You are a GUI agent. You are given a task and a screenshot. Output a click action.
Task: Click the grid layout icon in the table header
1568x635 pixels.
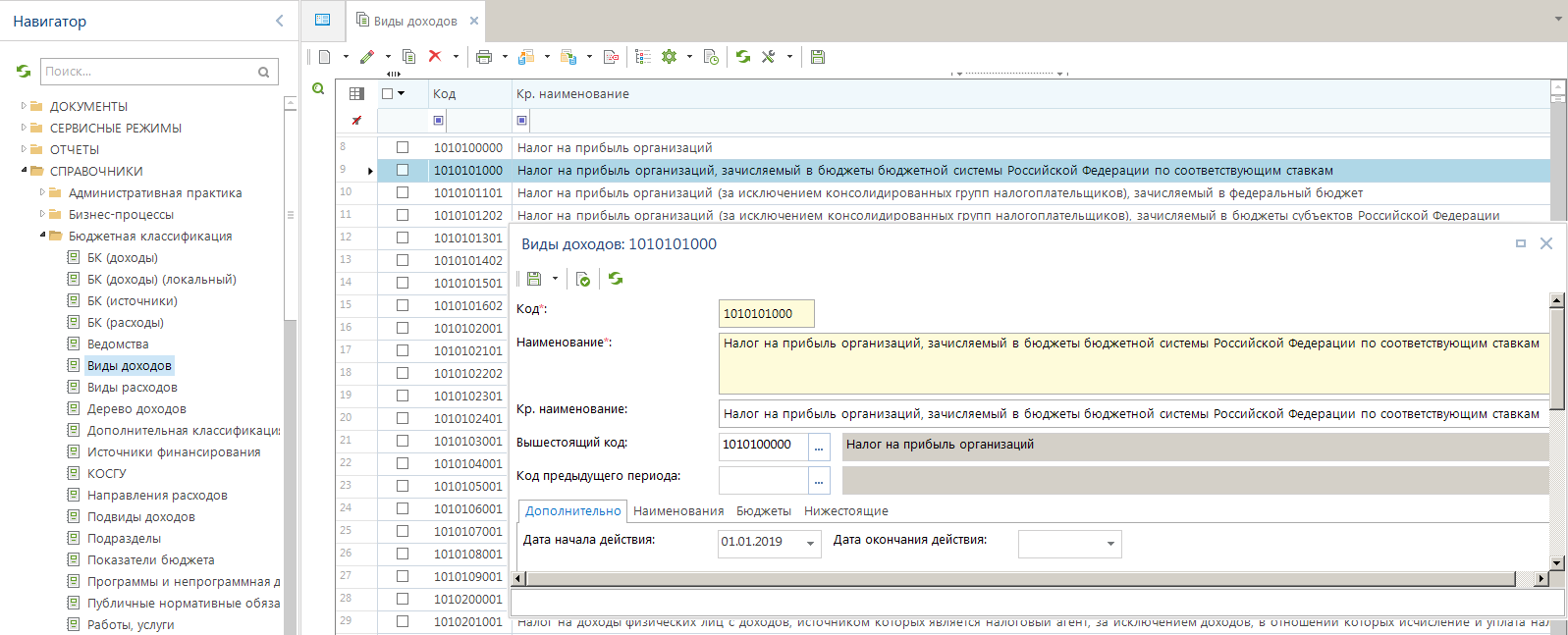[x=357, y=93]
